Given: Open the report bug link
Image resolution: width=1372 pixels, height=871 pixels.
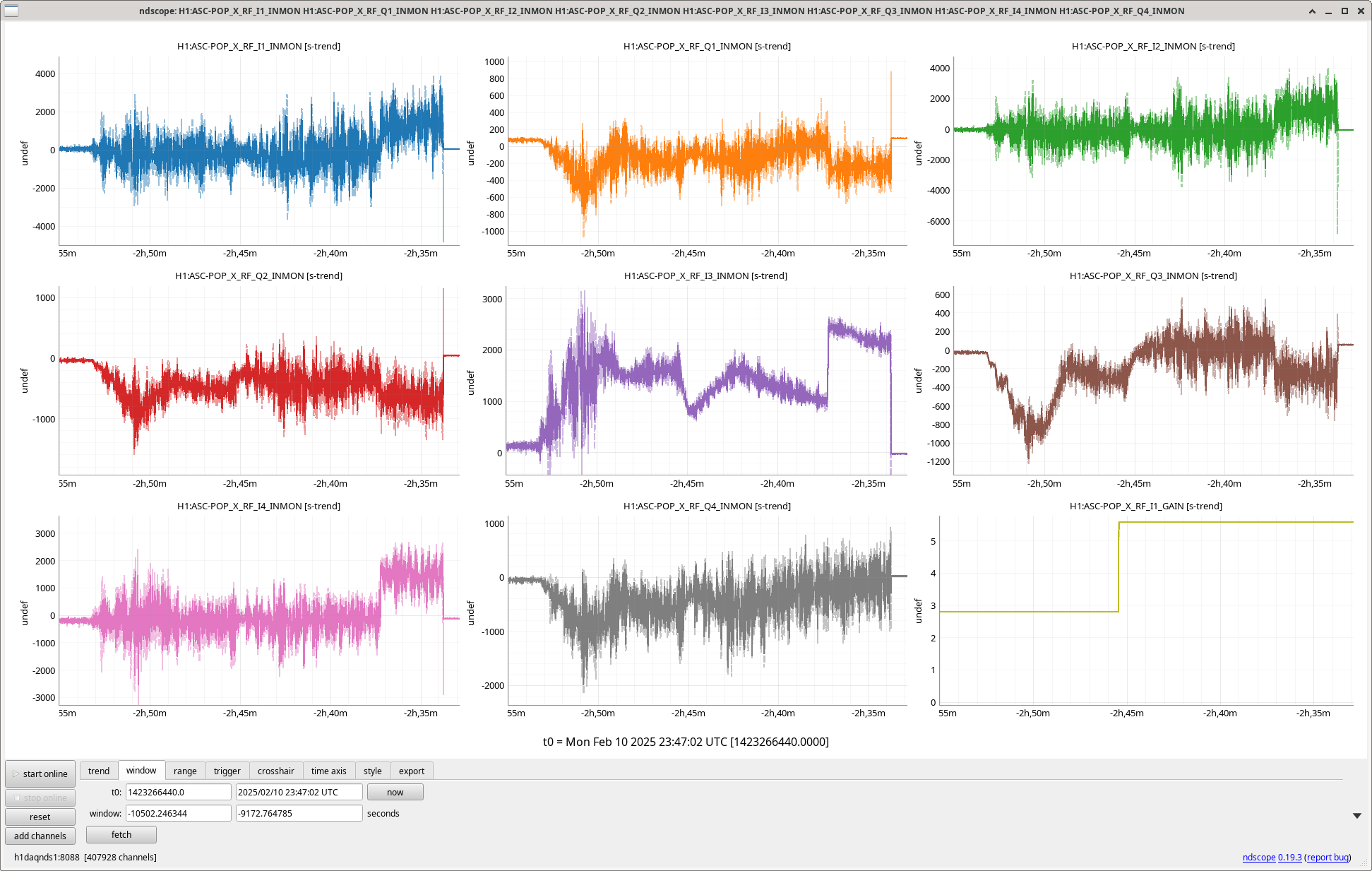Looking at the screenshot, I should 1328,857.
